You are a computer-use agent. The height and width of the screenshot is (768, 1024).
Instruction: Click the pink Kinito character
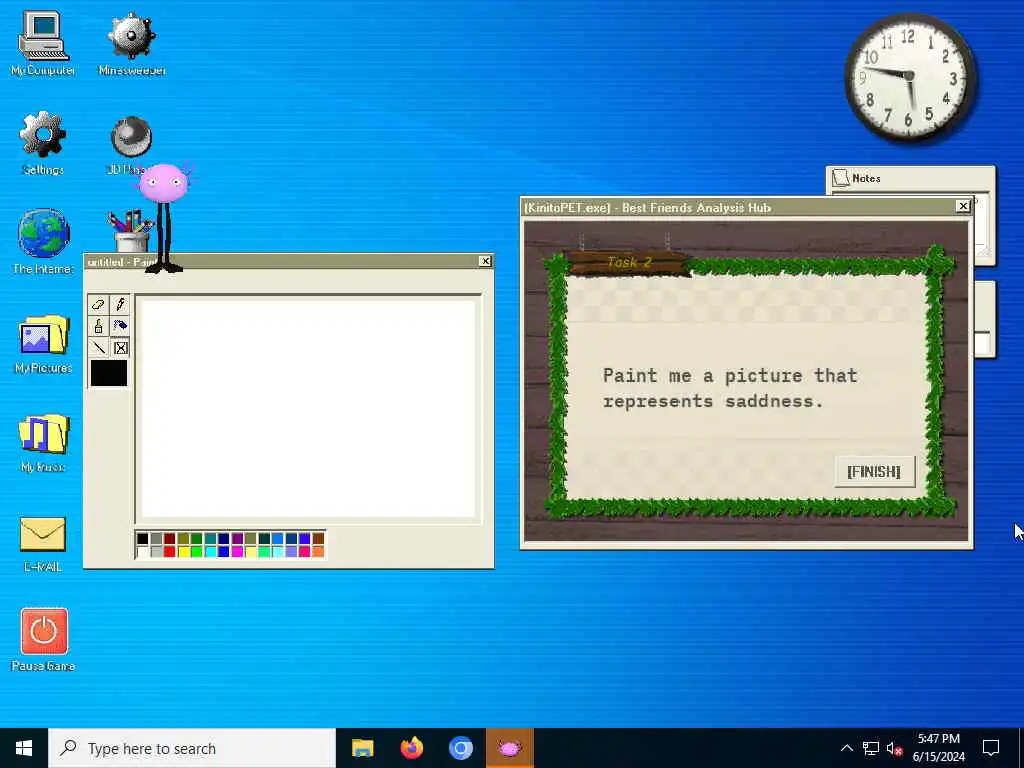tap(163, 217)
